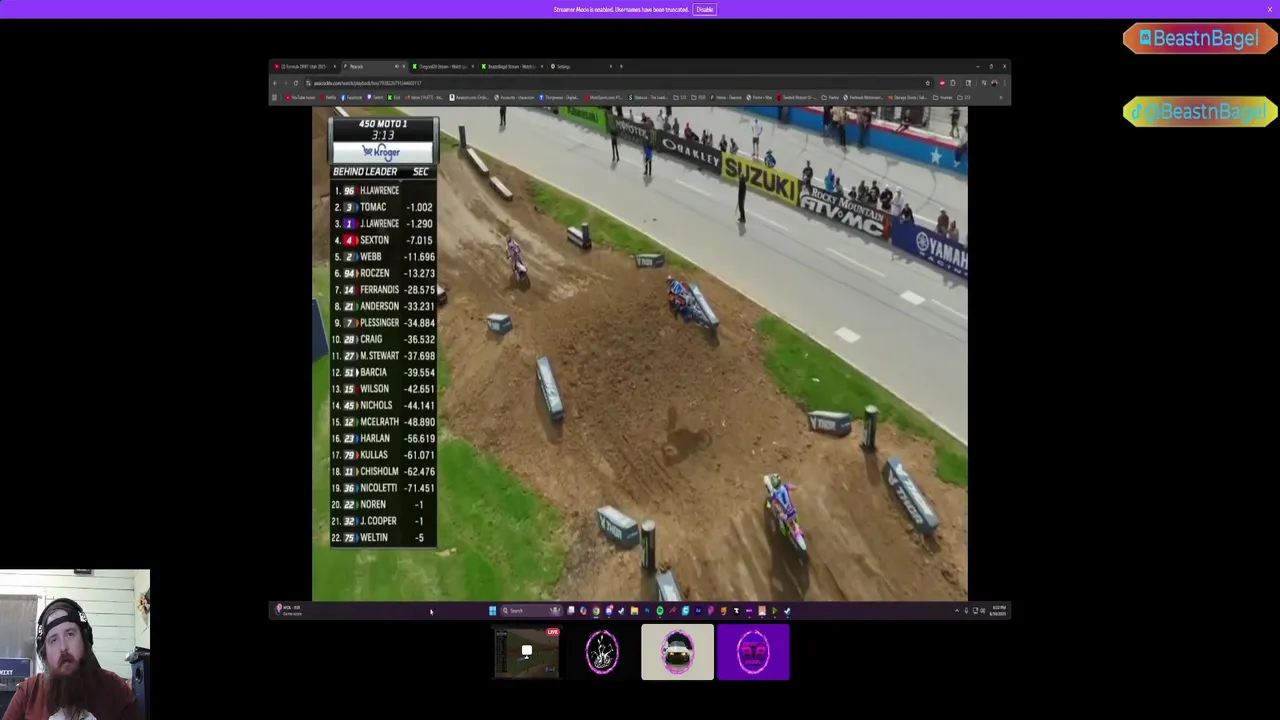Click the BEHIND LEADER column header
Viewport: 1280px width, 720px height.
click(365, 172)
